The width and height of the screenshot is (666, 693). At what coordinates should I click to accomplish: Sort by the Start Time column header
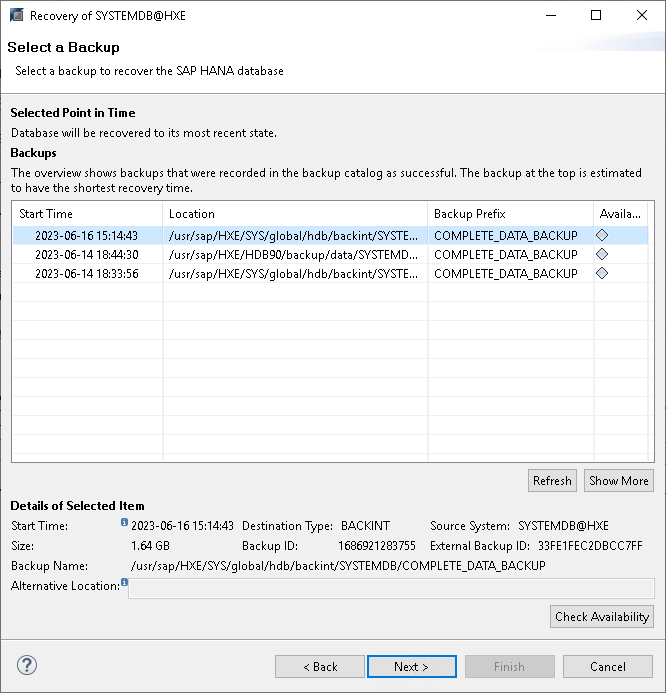(x=87, y=214)
